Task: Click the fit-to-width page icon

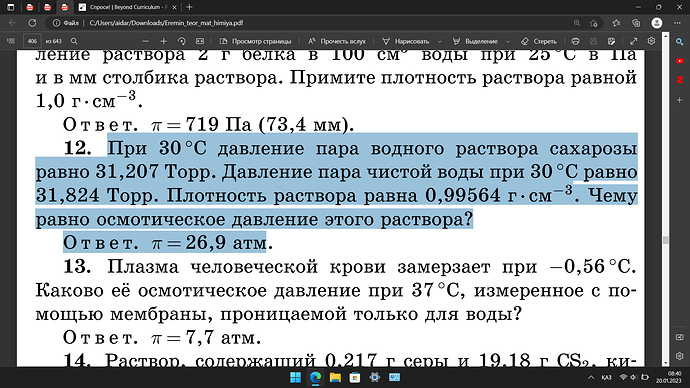Action: coord(200,41)
